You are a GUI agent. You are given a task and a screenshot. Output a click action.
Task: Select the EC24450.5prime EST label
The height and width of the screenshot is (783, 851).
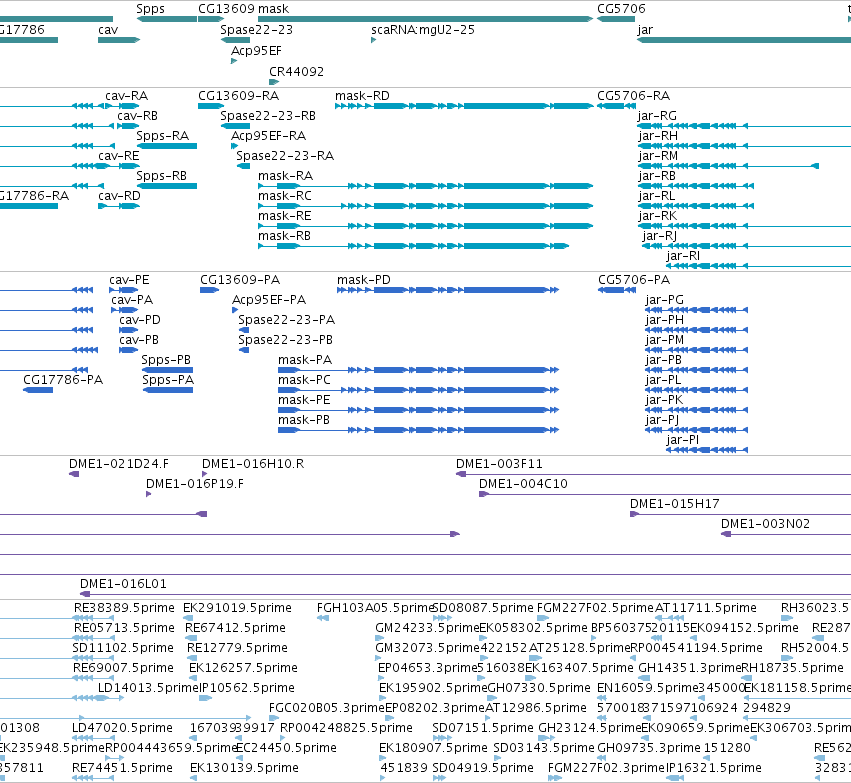click(287, 748)
